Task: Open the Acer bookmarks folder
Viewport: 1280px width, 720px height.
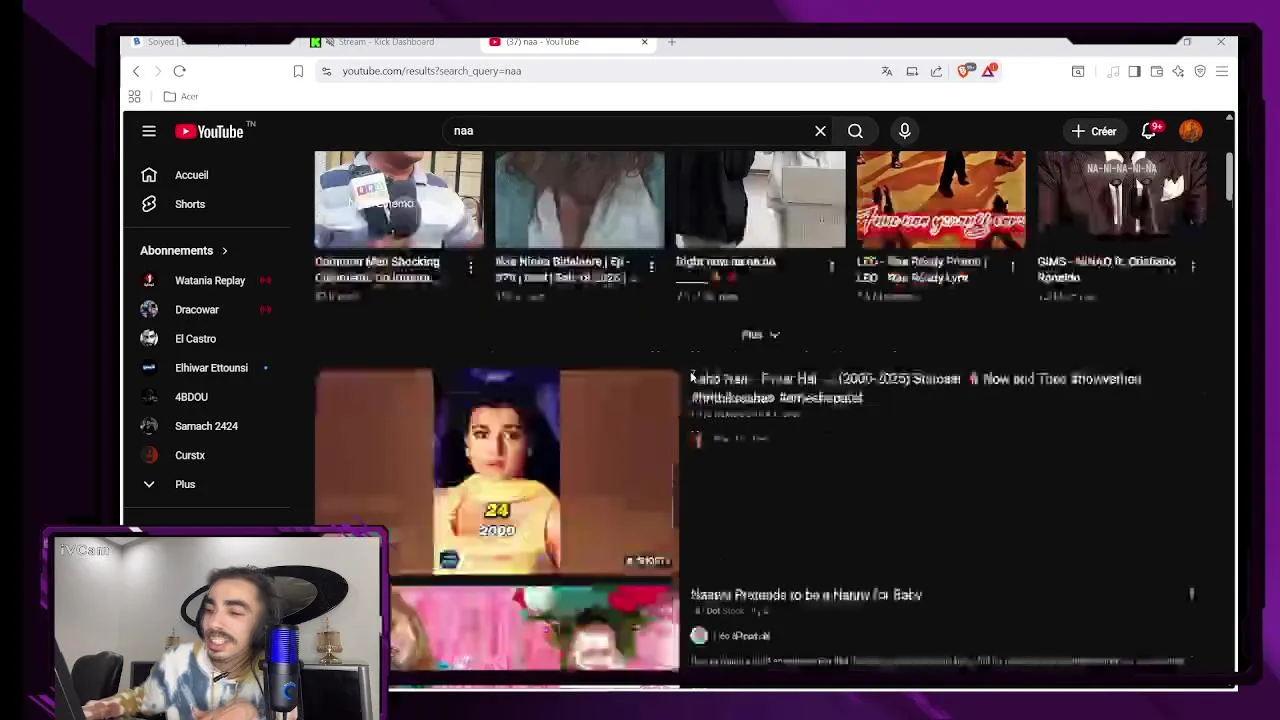Action: coord(181,96)
